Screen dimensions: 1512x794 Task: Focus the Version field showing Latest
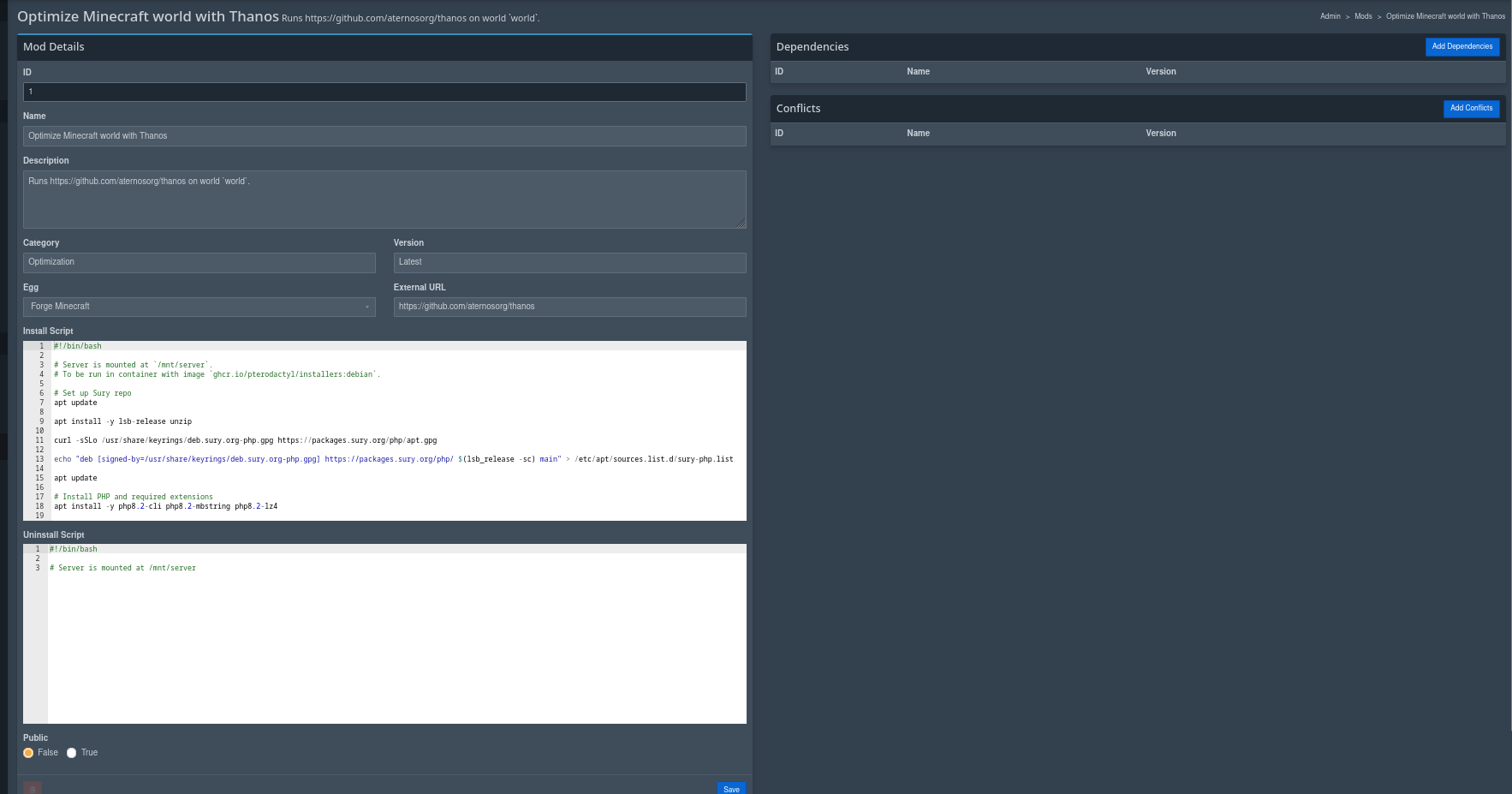tap(569, 262)
